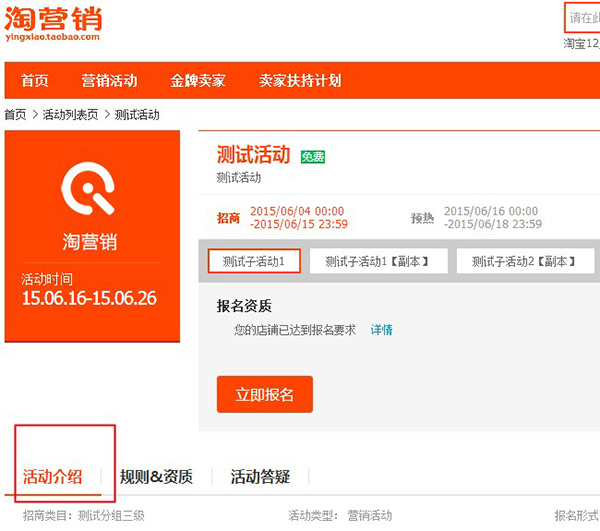Open the 营销活动 navigation menu item
This screenshot has height=531, width=600.
pyautogui.click(x=109, y=81)
